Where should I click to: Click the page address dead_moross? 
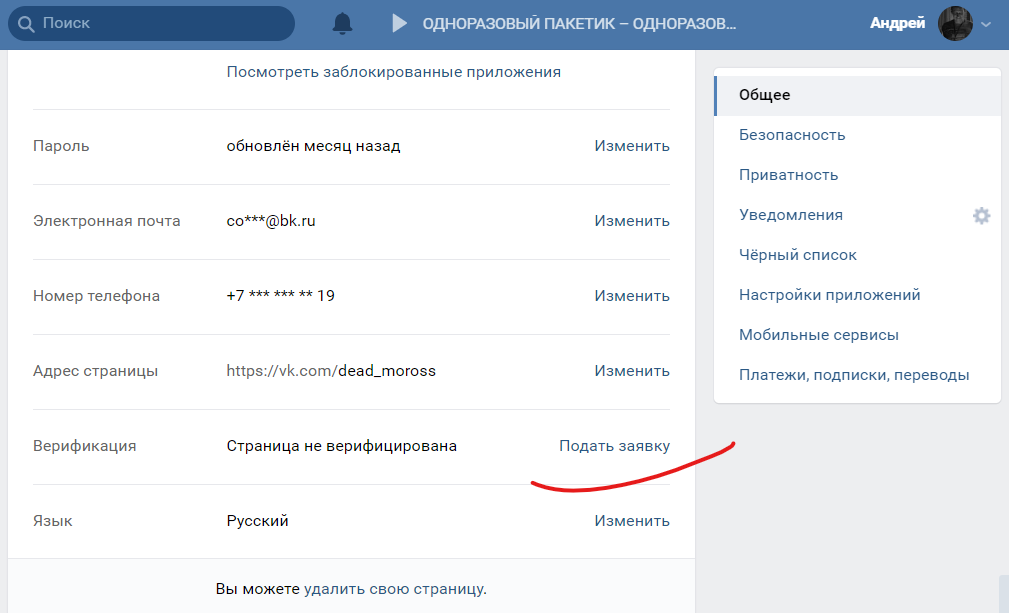387,371
